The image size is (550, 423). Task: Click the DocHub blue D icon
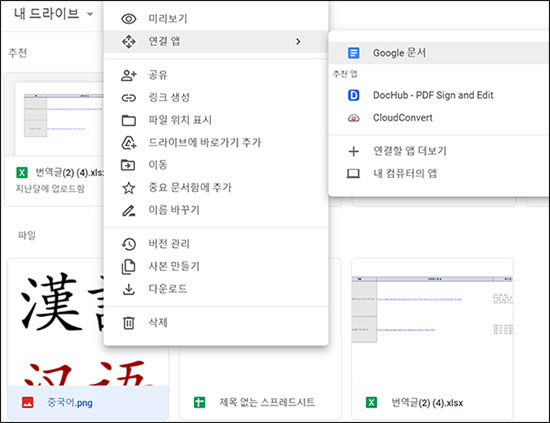click(x=353, y=95)
